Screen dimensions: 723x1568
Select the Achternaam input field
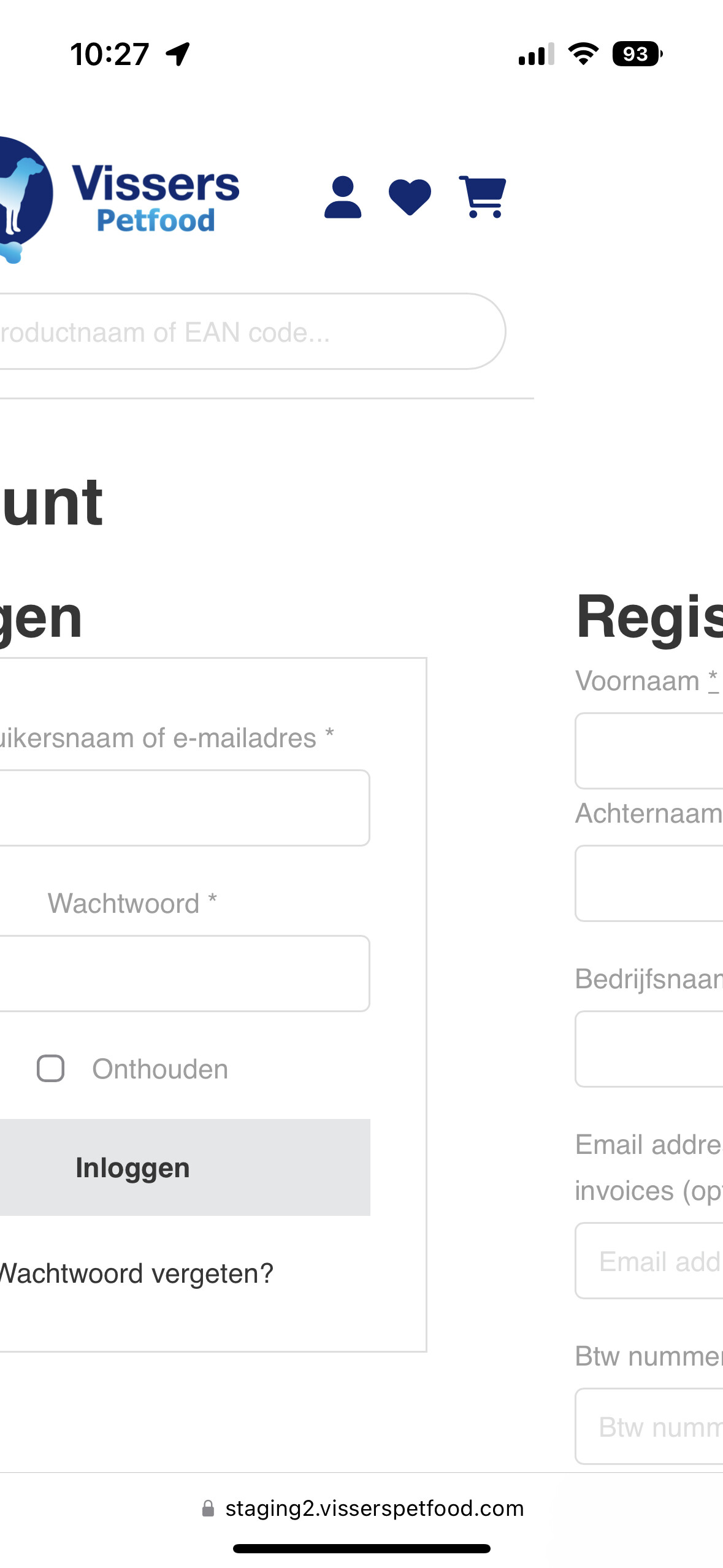pyautogui.click(x=649, y=883)
